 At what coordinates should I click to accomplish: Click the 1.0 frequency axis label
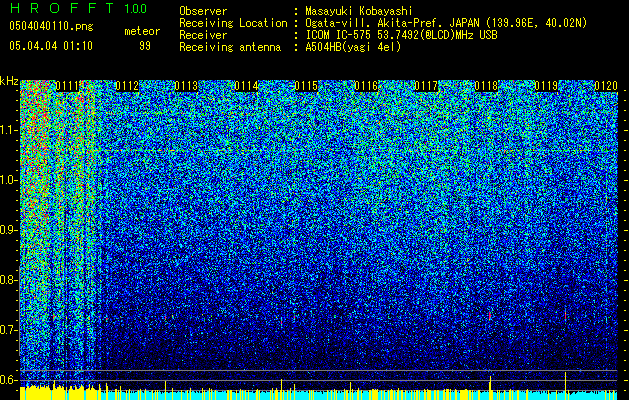[x=8, y=180]
